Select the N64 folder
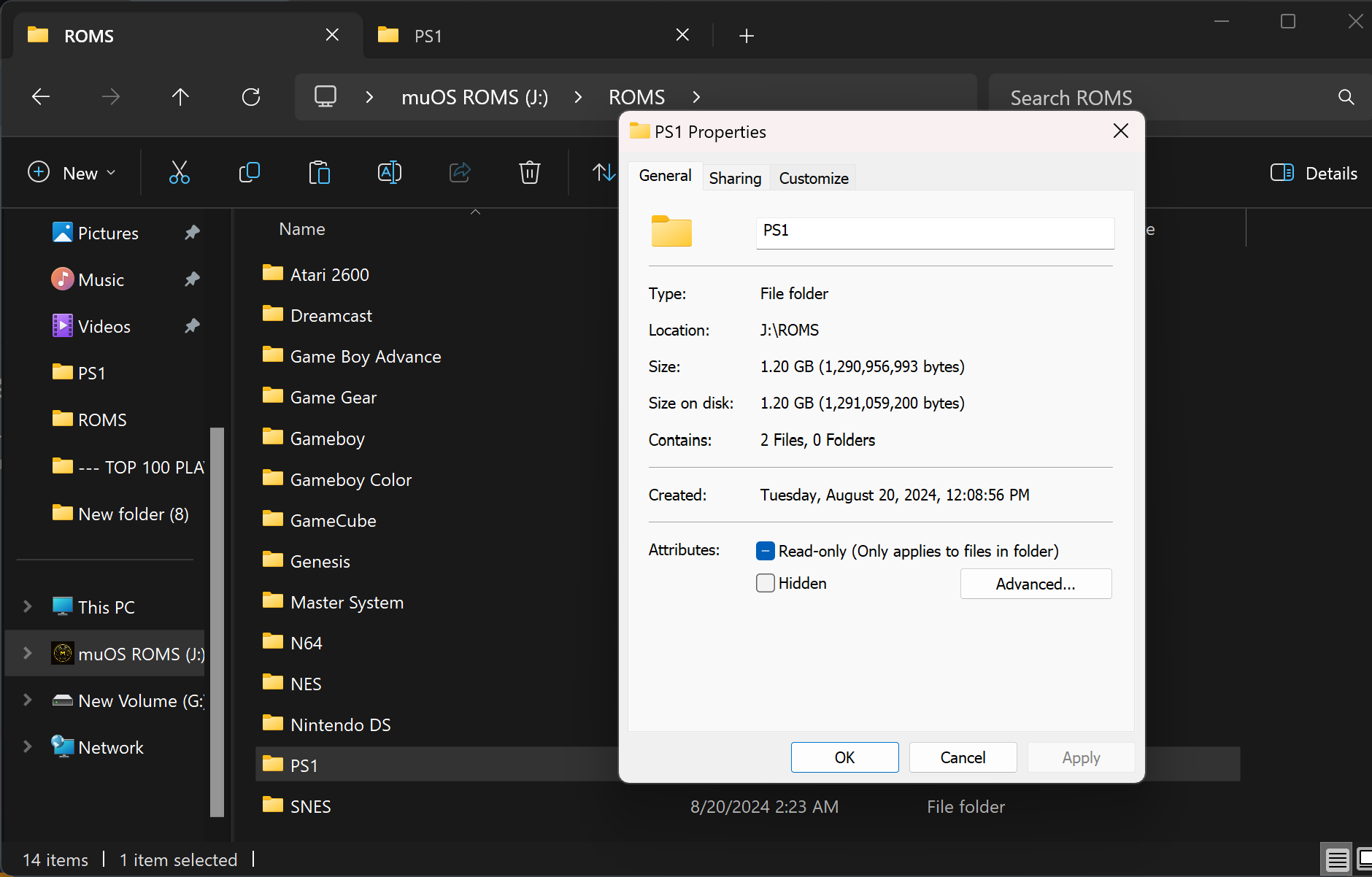 (293, 643)
